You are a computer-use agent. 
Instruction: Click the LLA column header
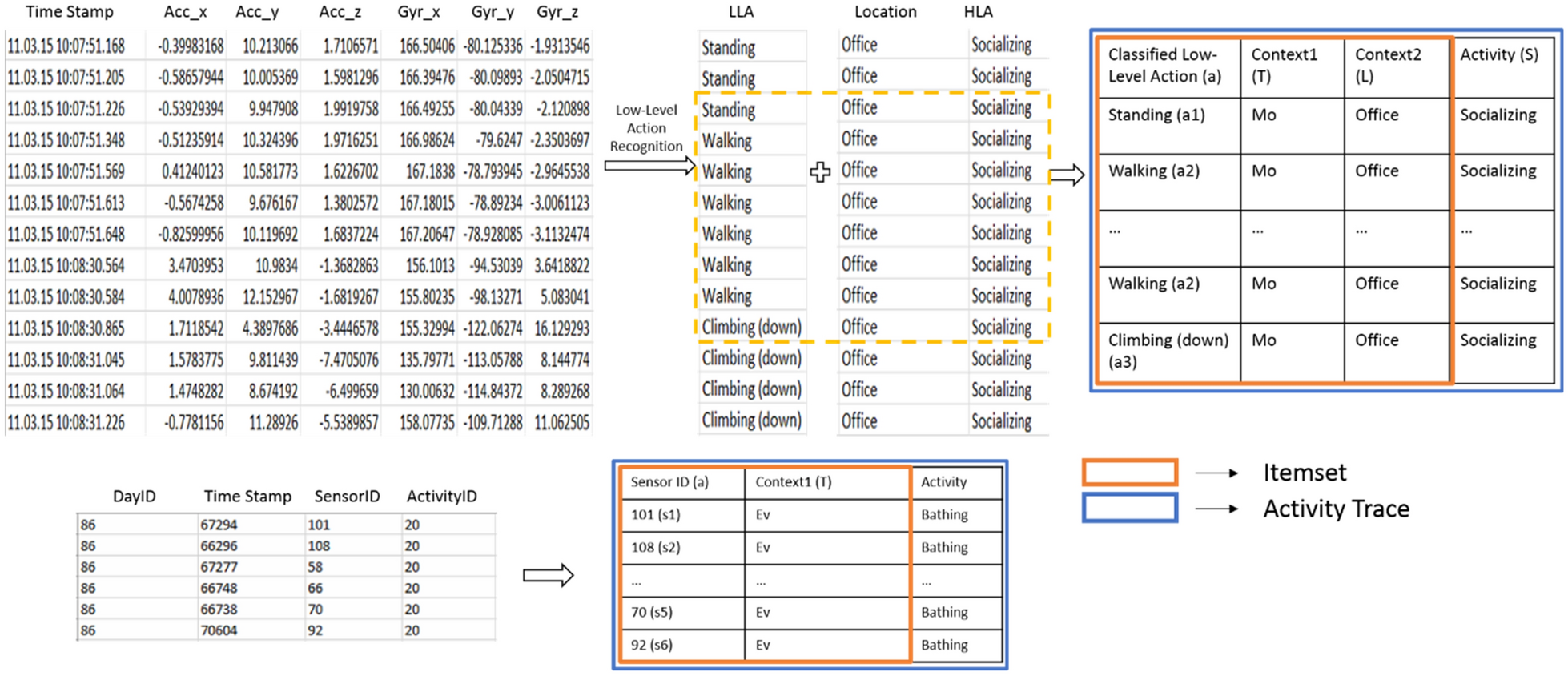click(741, 12)
